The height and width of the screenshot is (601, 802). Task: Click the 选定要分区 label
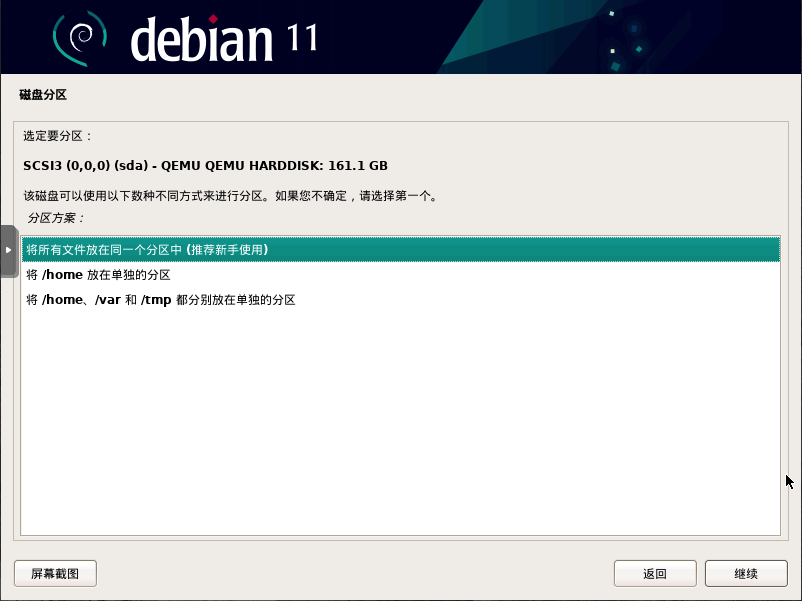[x=57, y=136]
